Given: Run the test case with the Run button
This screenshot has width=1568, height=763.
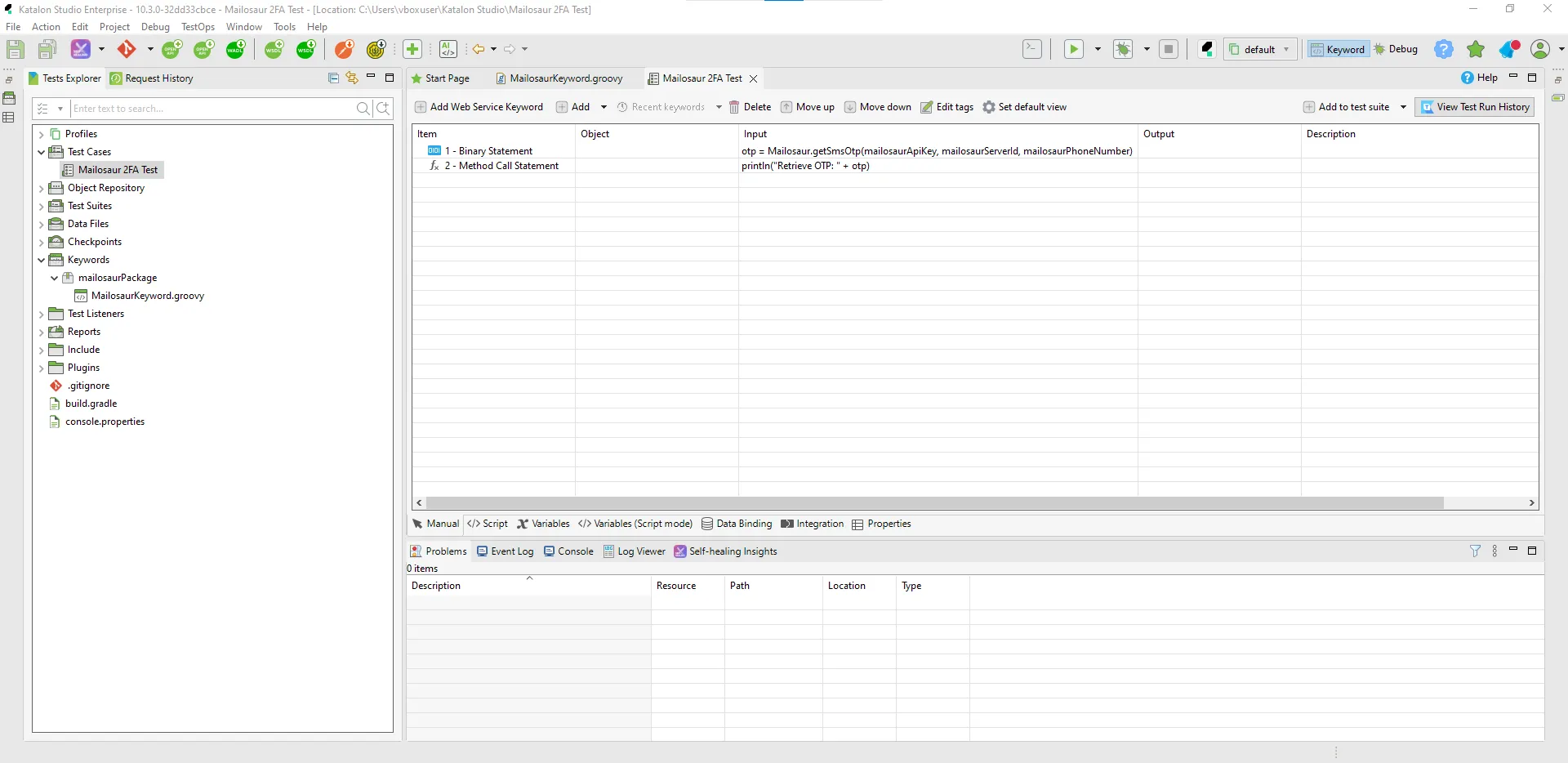Looking at the screenshot, I should (x=1072, y=49).
